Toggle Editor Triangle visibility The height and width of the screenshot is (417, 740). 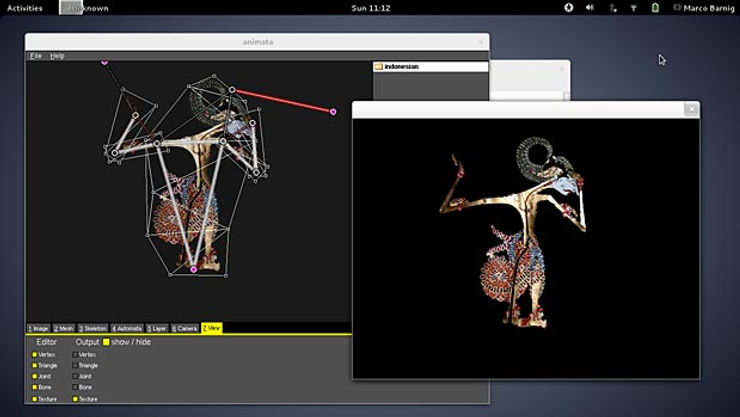pyautogui.click(x=34, y=365)
